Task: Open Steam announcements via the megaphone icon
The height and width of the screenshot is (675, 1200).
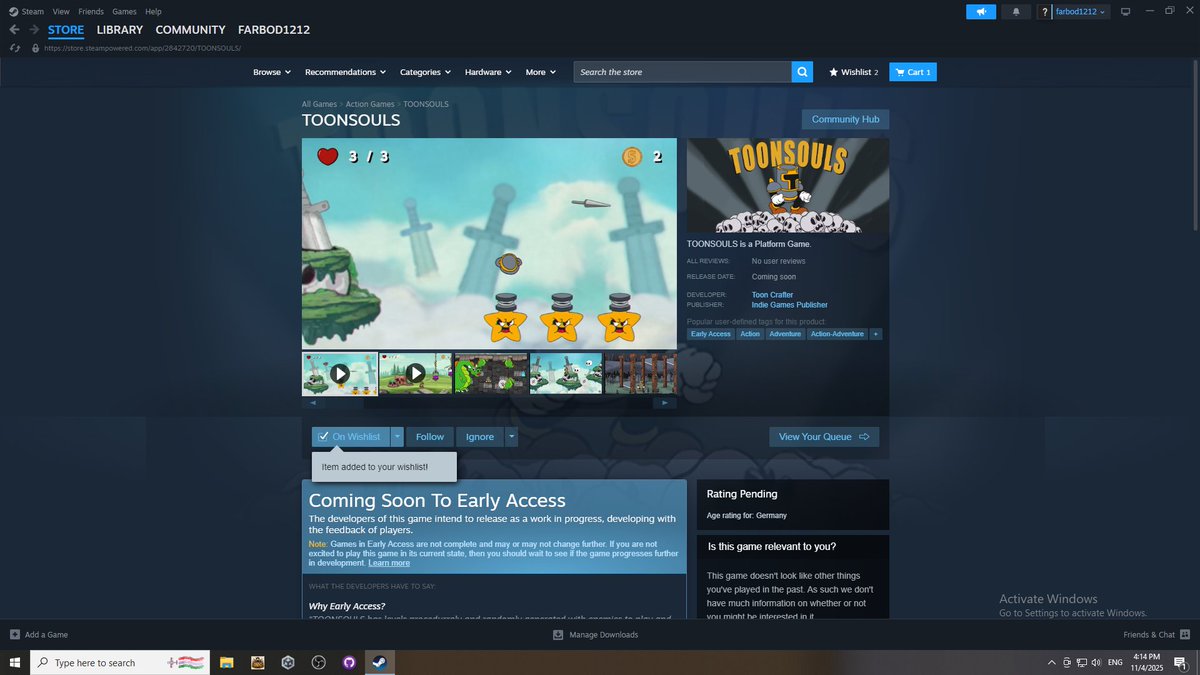Action: pyautogui.click(x=980, y=11)
